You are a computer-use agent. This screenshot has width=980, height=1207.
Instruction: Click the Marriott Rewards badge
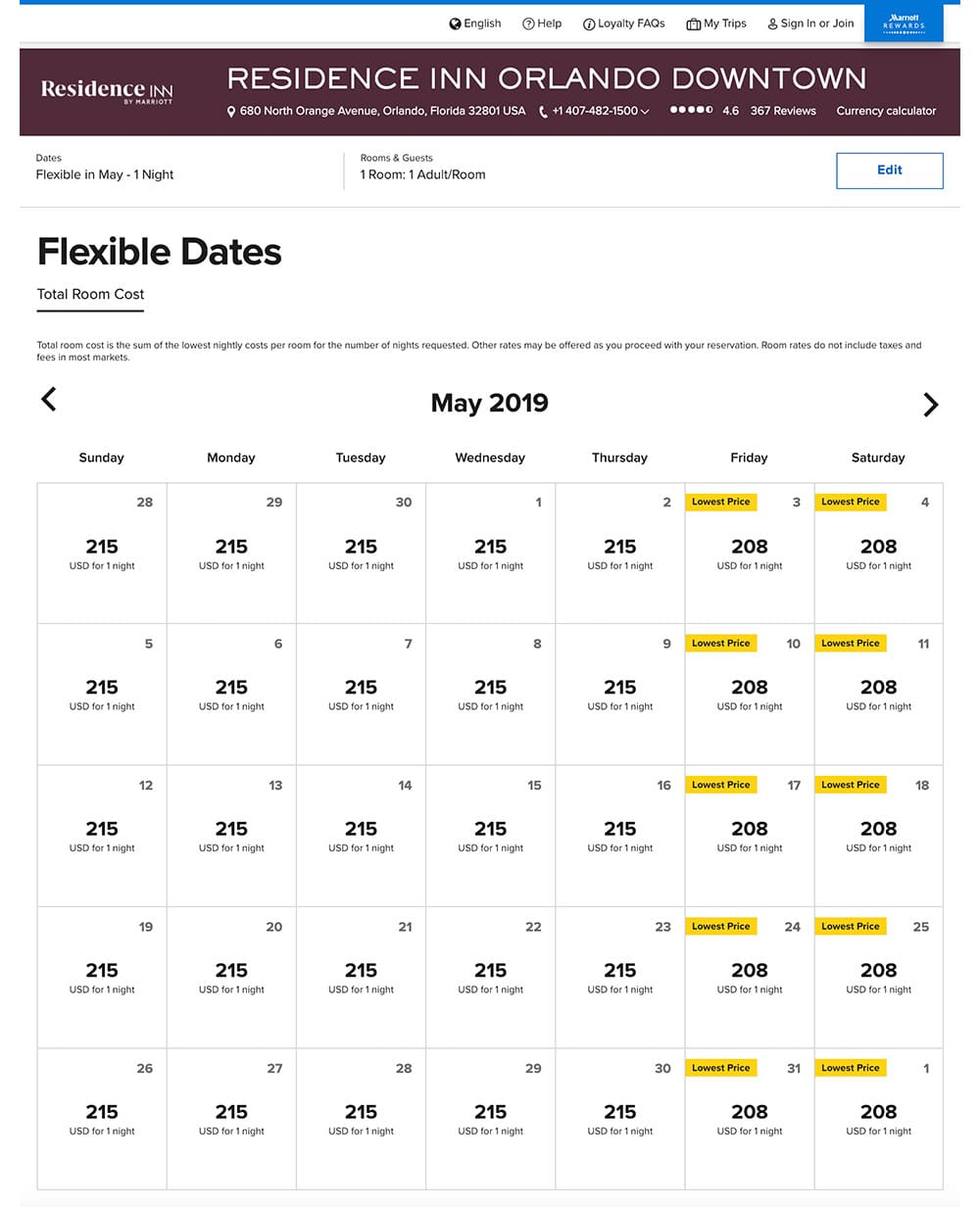point(903,23)
